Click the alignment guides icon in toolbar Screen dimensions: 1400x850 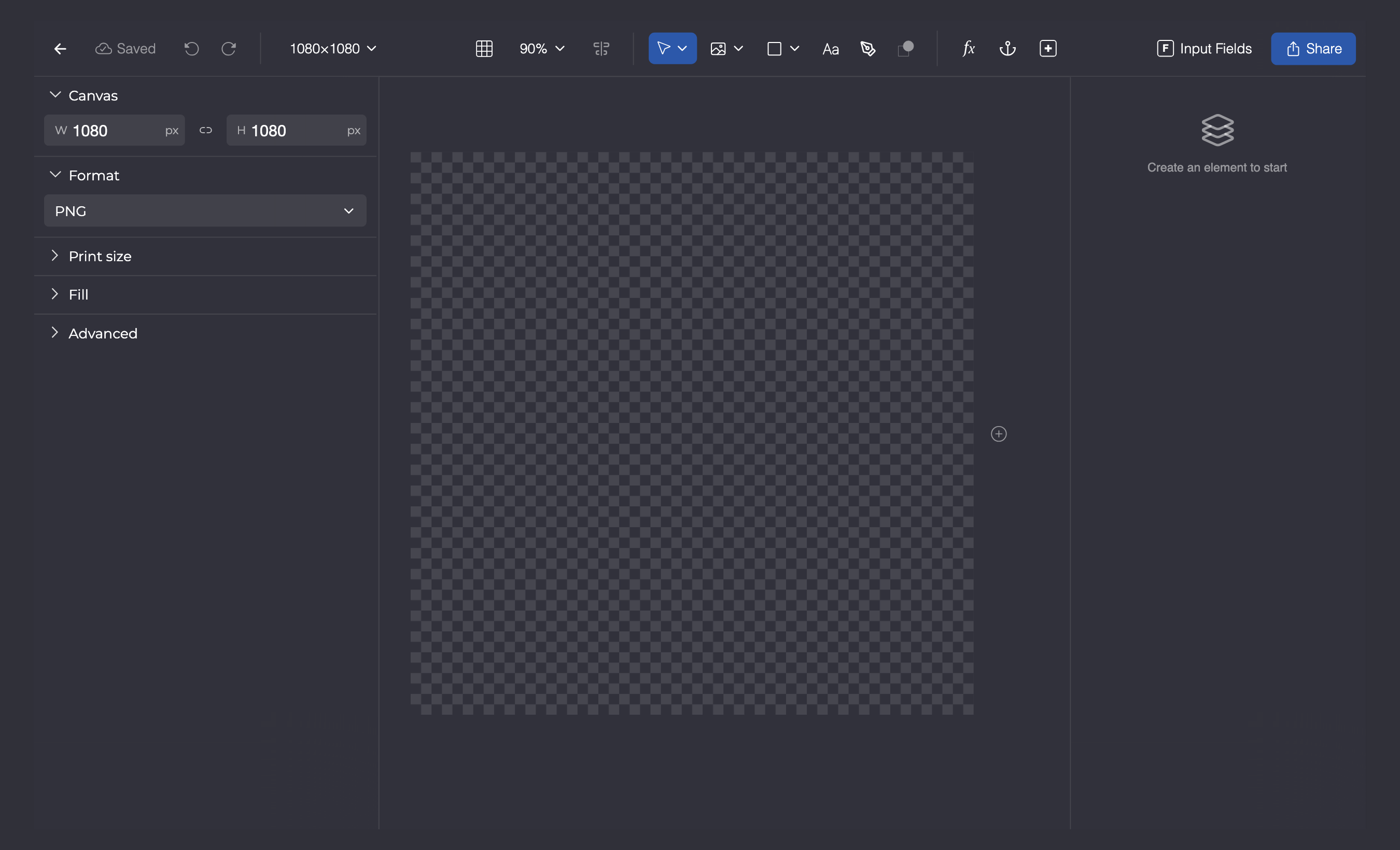click(x=601, y=49)
